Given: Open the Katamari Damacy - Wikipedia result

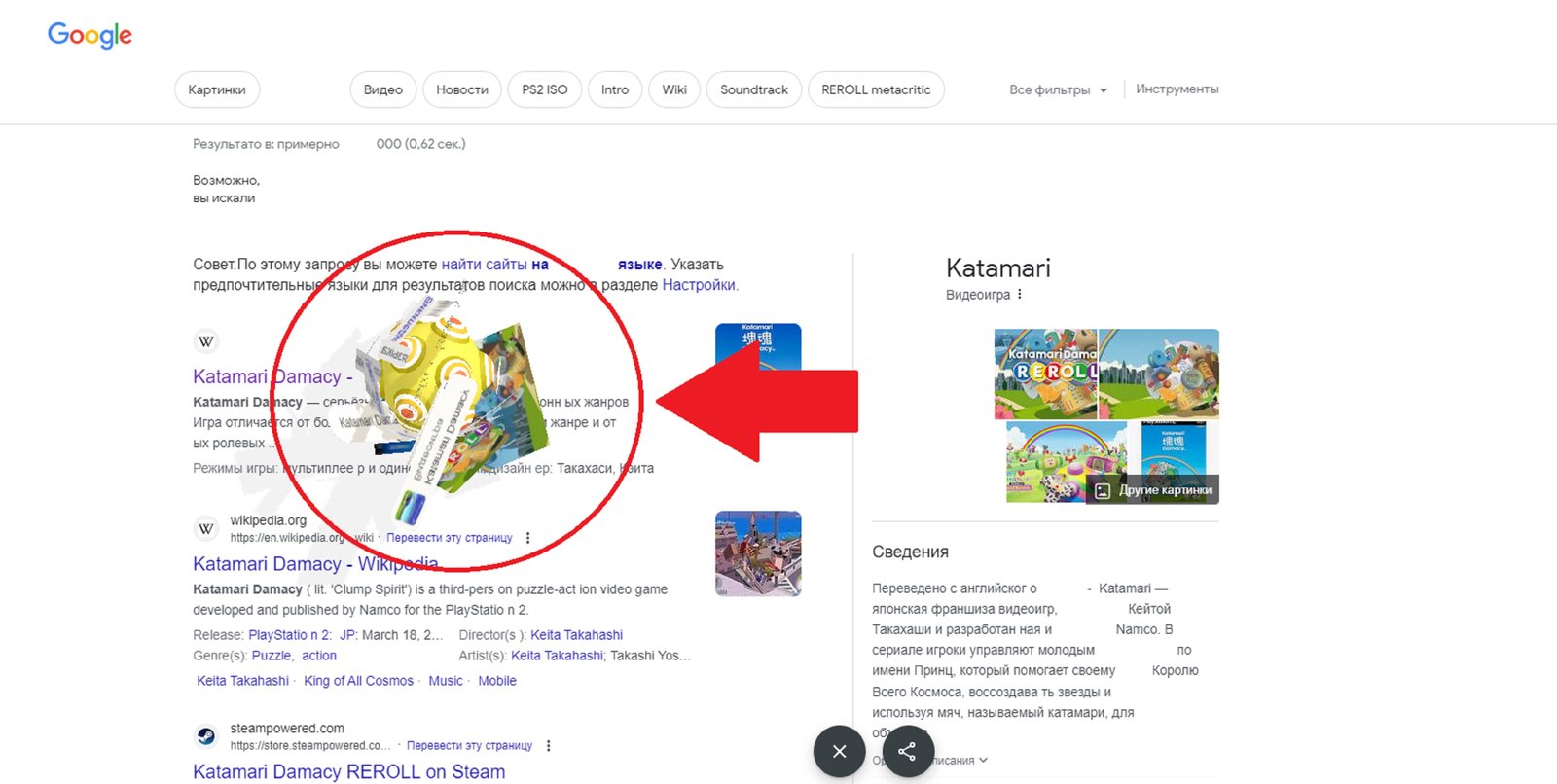Looking at the screenshot, I should [315, 564].
